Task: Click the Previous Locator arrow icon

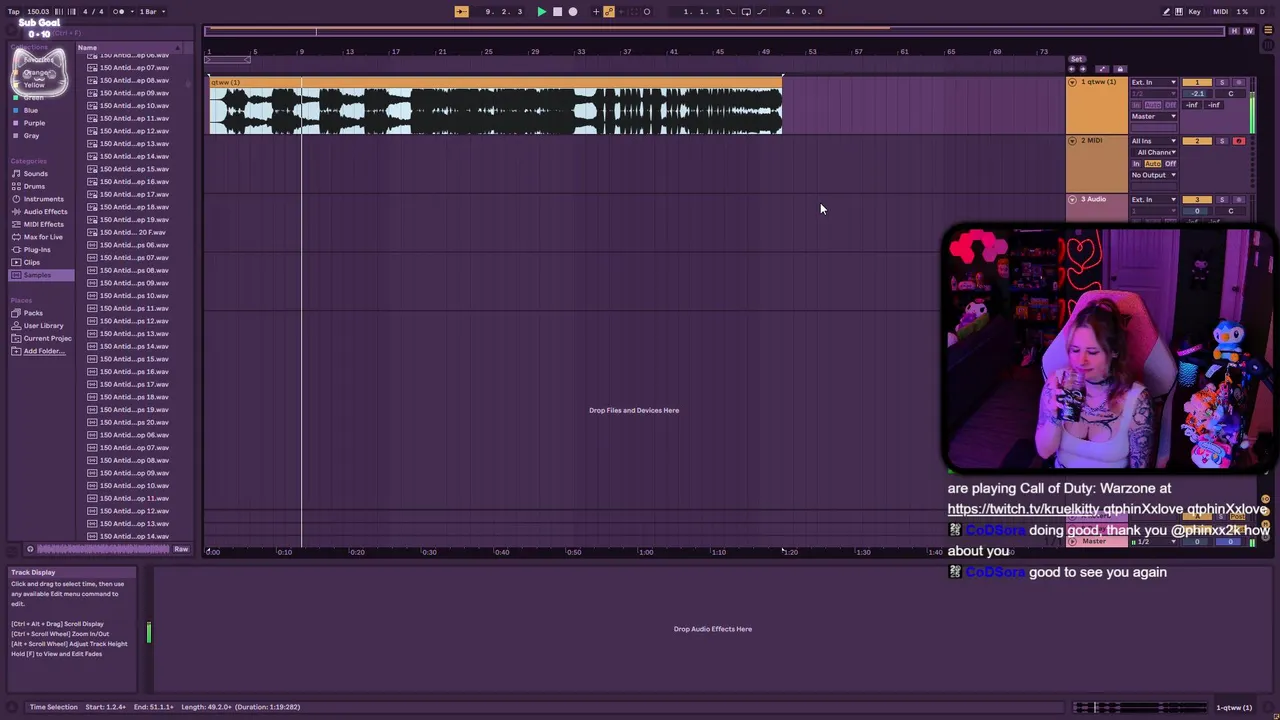Action: coord(1071,69)
